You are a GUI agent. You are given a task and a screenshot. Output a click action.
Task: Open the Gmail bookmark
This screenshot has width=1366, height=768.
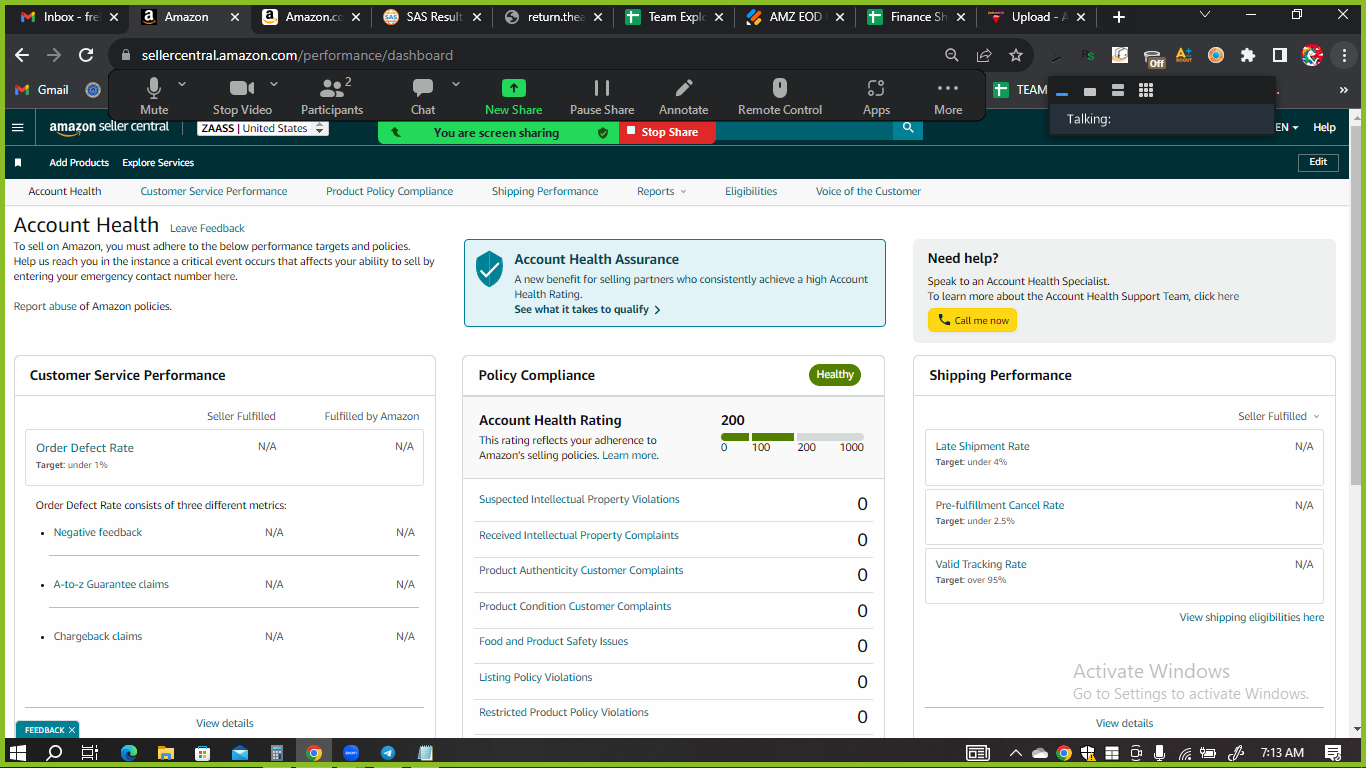click(x=42, y=90)
